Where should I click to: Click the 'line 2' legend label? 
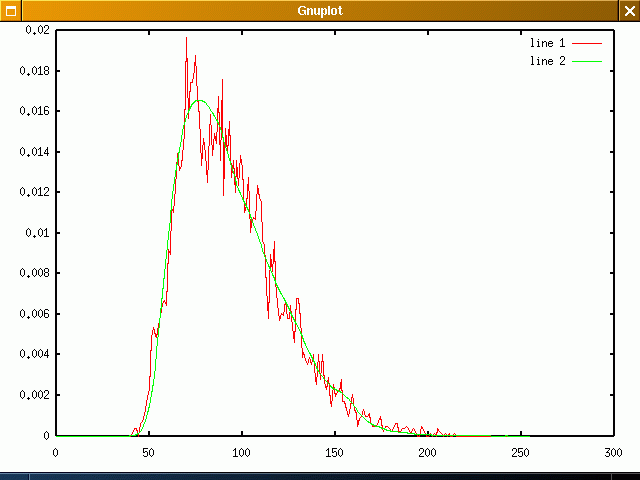[547, 61]
